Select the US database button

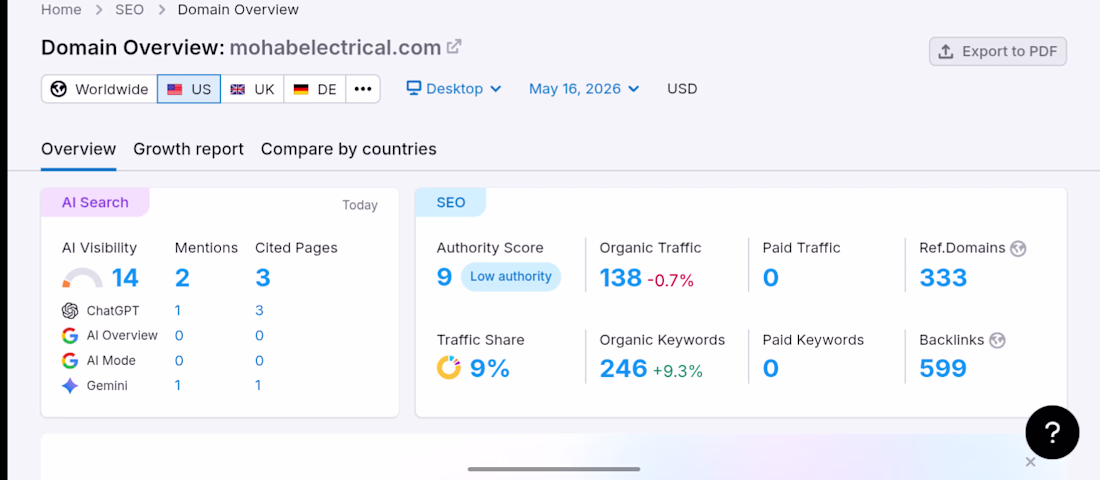pyautogui.click(x=189, y=89)
